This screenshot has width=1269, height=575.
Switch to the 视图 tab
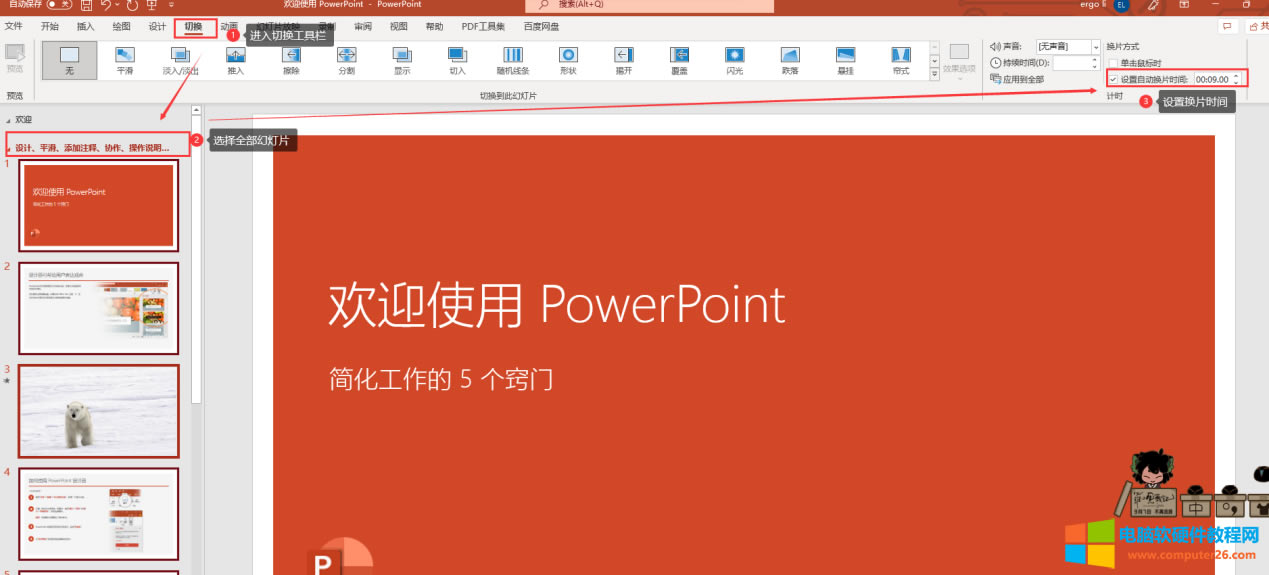click(x=399, y=26)
